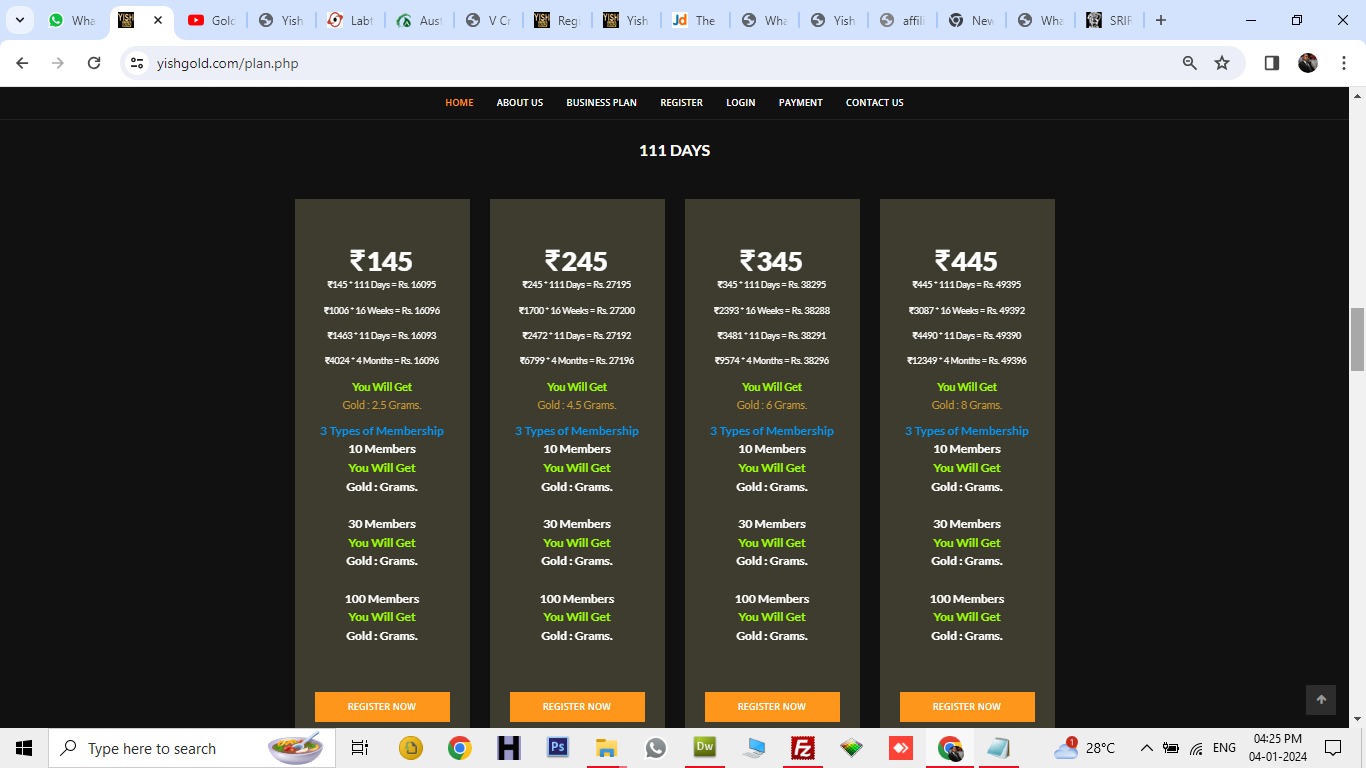The width and height of the screenshot is (1366, 768).
Task: Show hidden system tray icons
Action: pos(1146,748)
